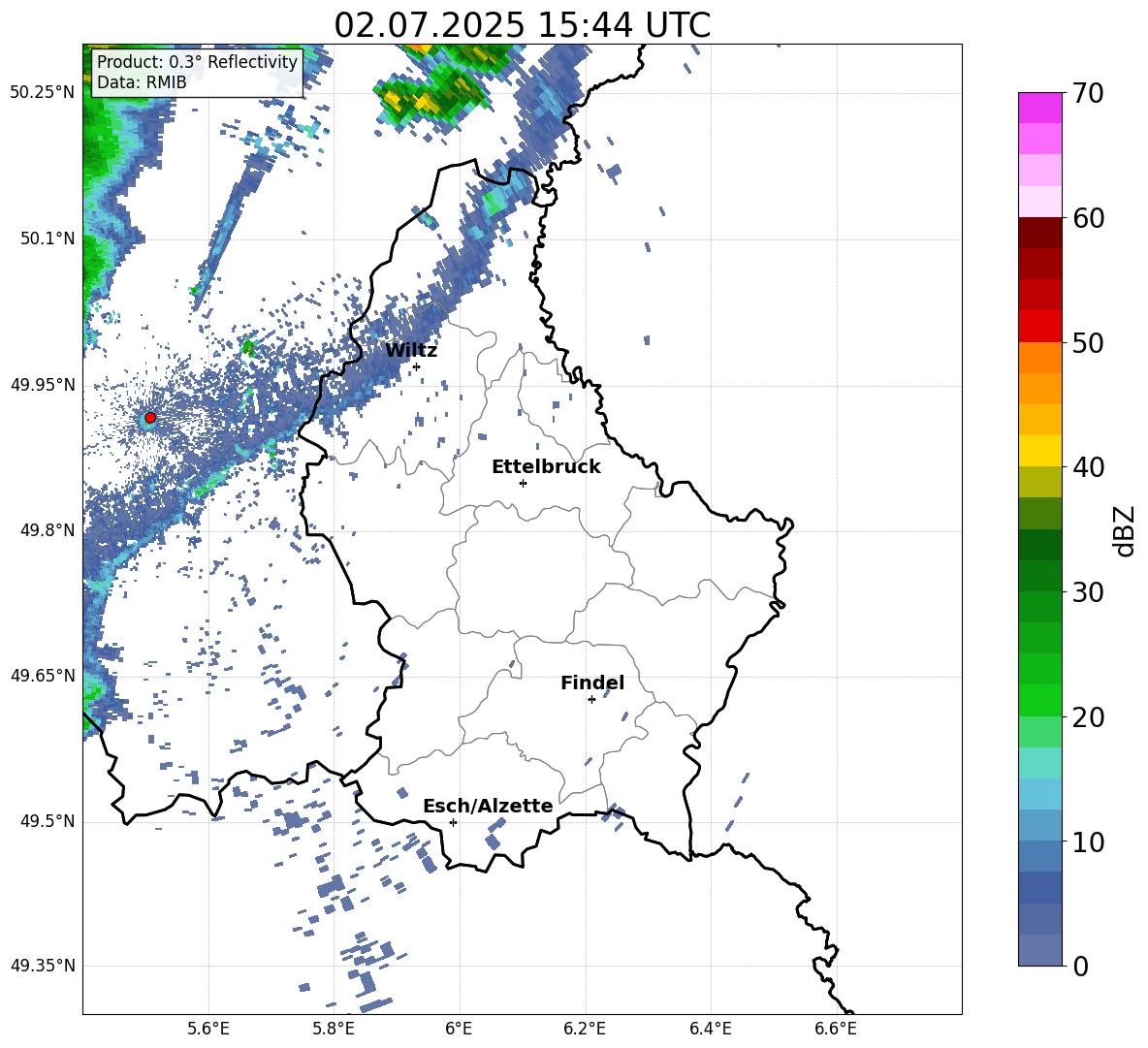
Task: Click the 49.95°N latitude label
Action: [43, 385]
